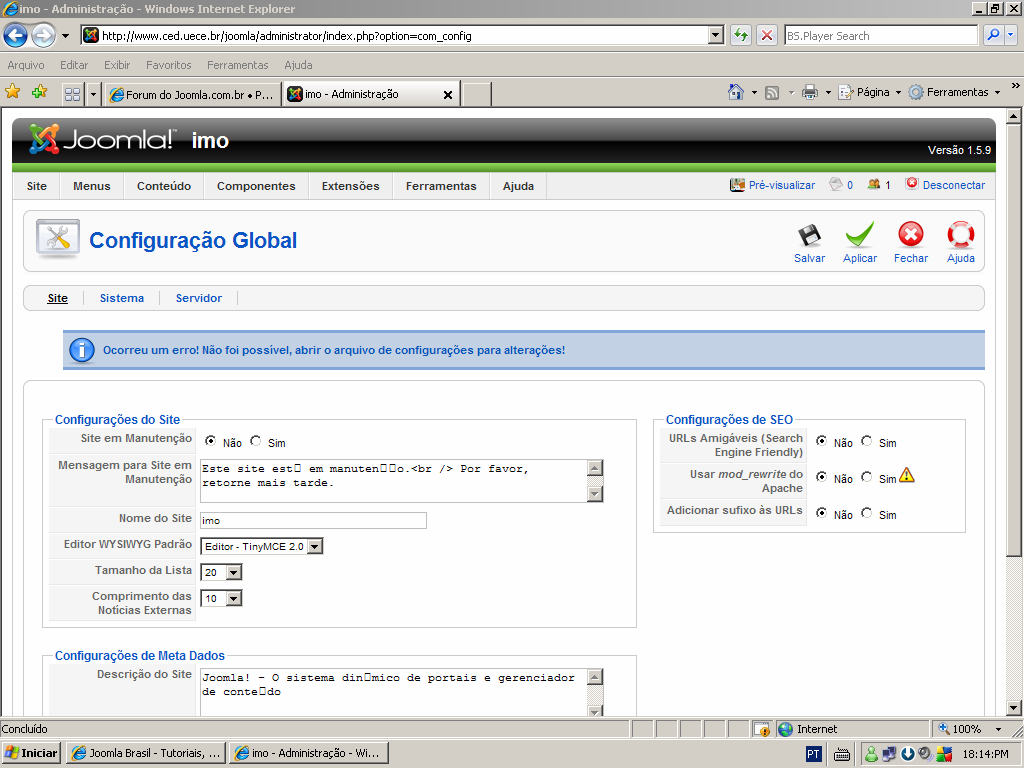Click the Home house icon
1024x768 pixels.
(x=736, y=92)
